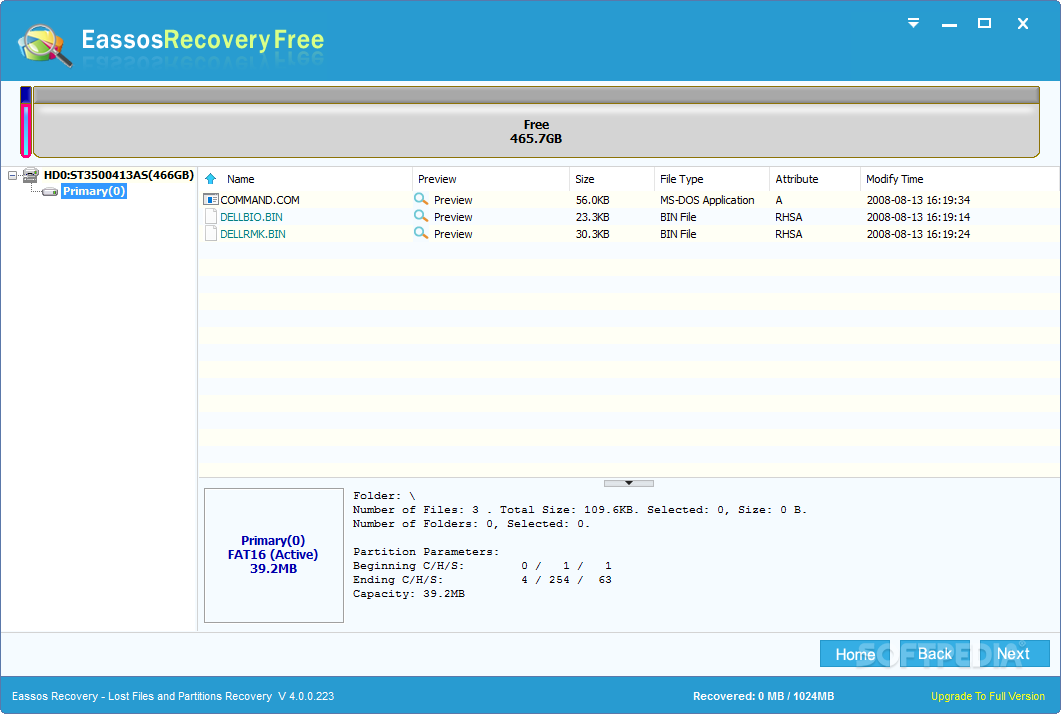Viewport: 1061px width, 714px height.
Task: Maximize the Eassos Recovery window
Action: click(985, 24)
